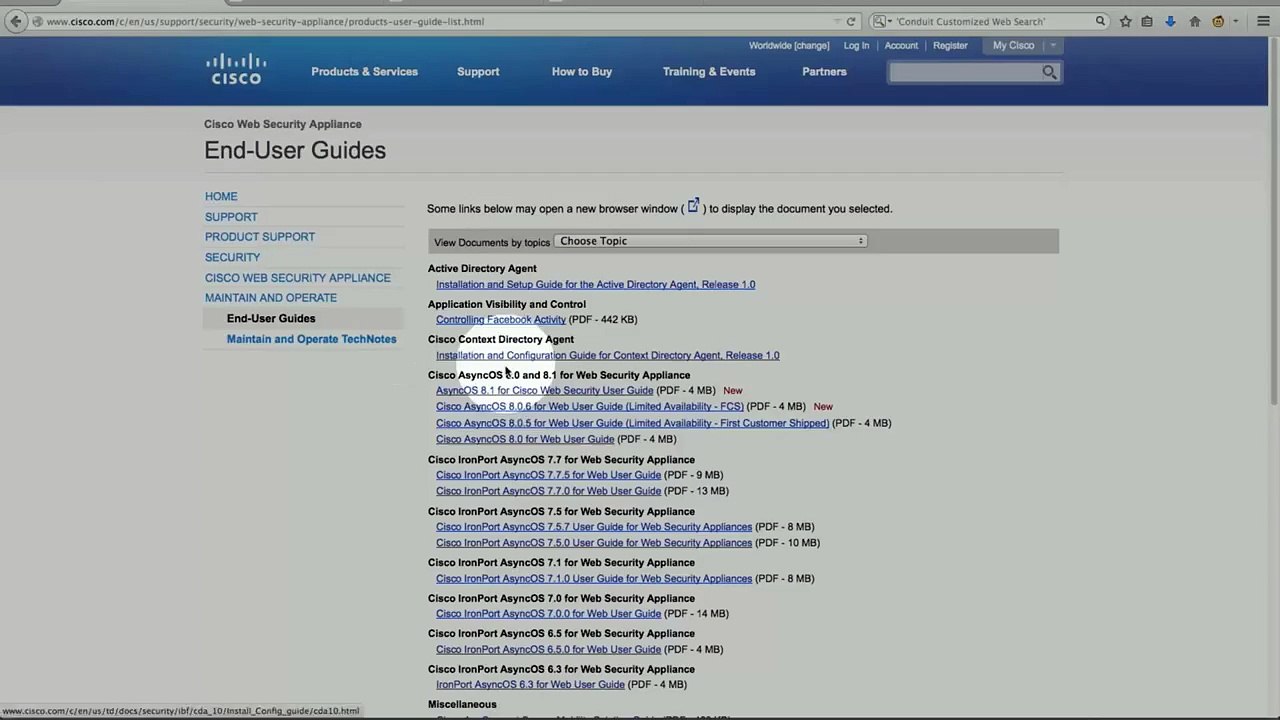Click the Active Directory Agent section heading
This screenshot has width=1280, height=720.
482,269
